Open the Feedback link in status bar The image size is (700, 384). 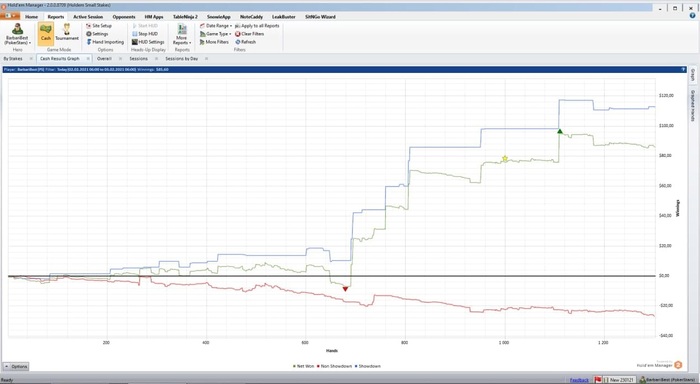click(579, 380)
